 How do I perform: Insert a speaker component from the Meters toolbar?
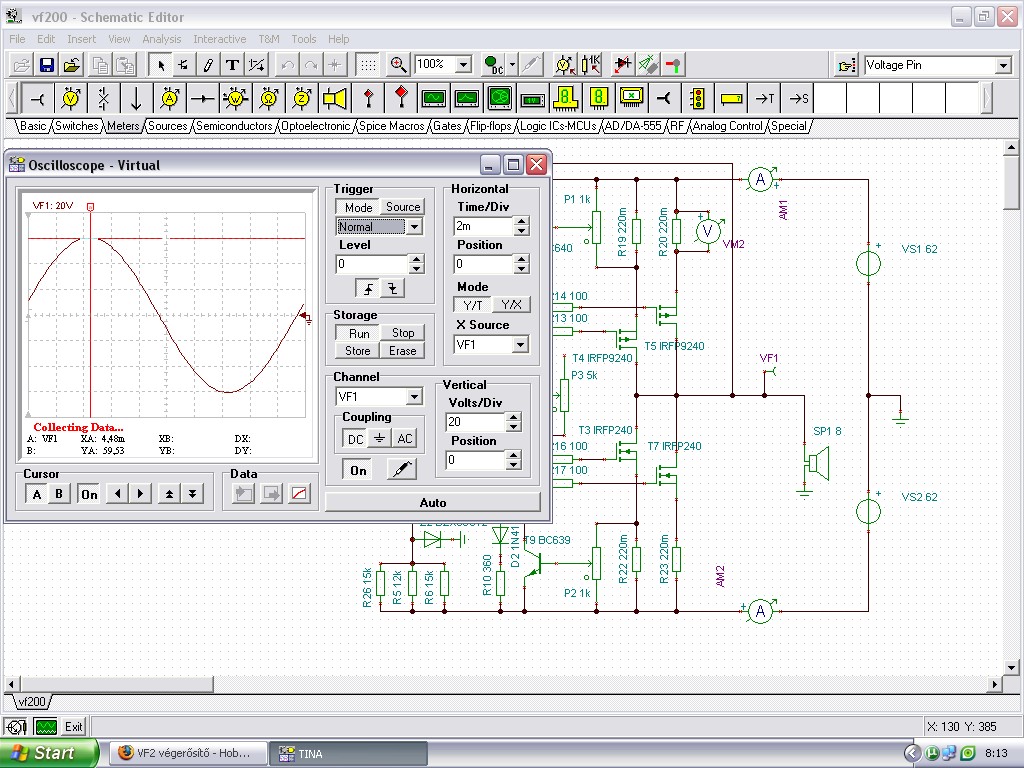pos(335,98)
